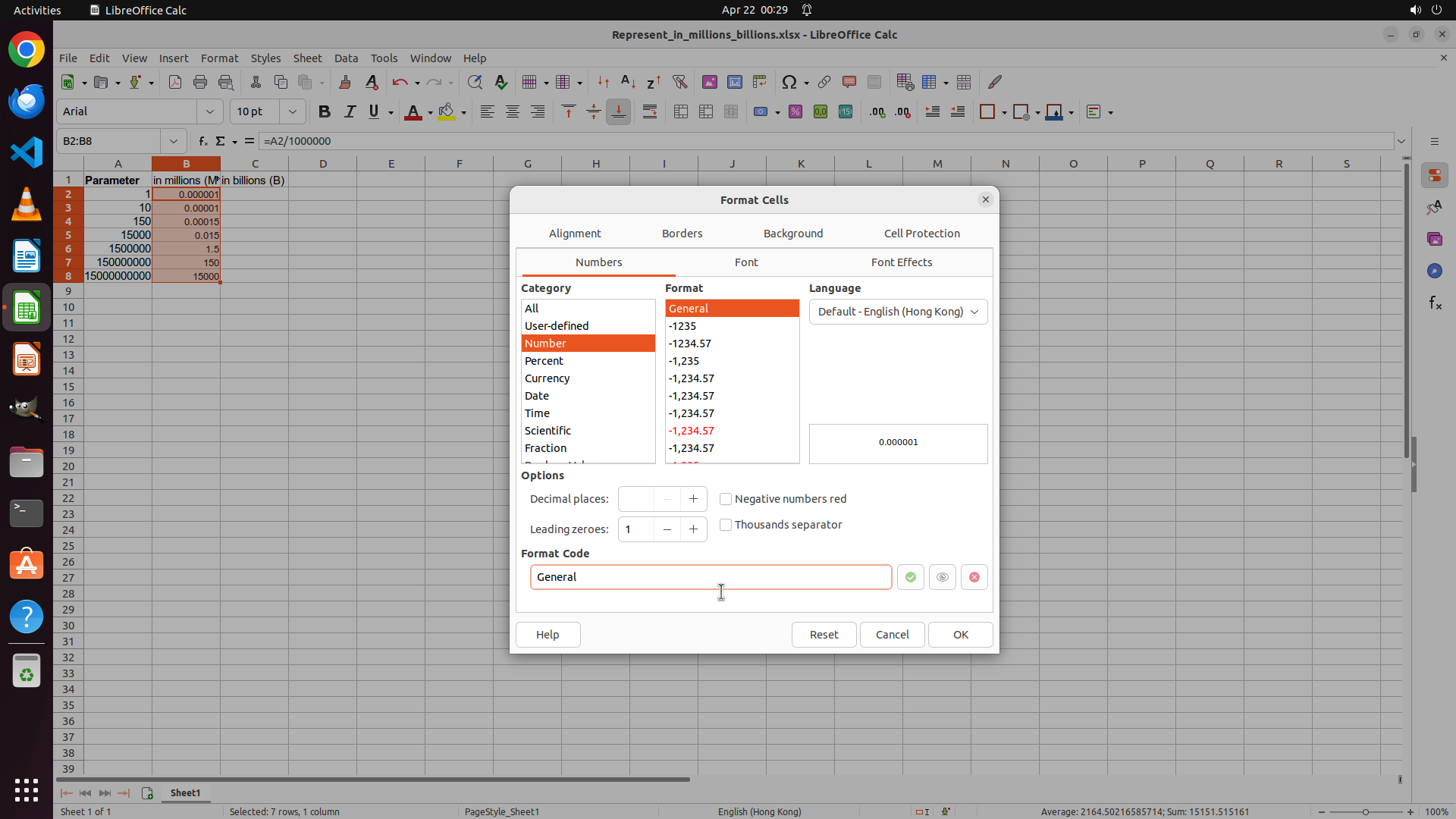The height and width of the screenshot is (819, 1456).
Task: Switch to the Font Effects tab
Action: click(901, 262)
